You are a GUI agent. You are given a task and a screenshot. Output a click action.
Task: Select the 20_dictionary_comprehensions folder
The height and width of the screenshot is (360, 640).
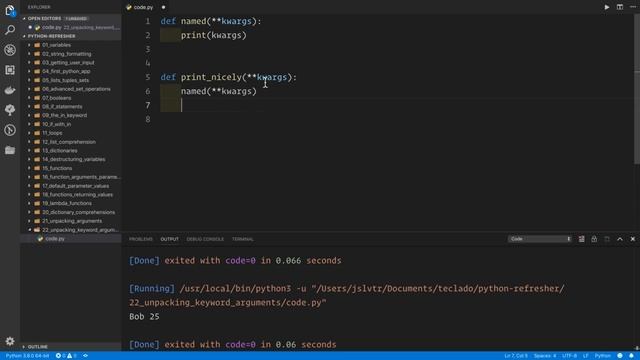point(78,212)
